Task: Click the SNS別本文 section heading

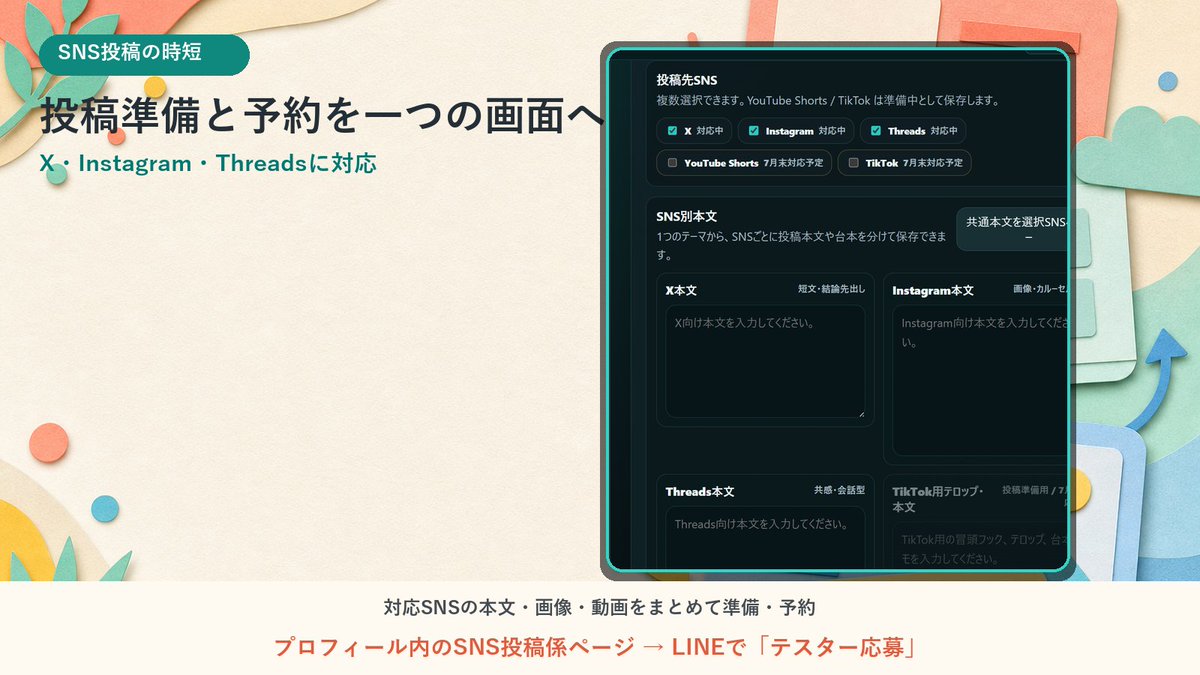Action: click(687, 216)
